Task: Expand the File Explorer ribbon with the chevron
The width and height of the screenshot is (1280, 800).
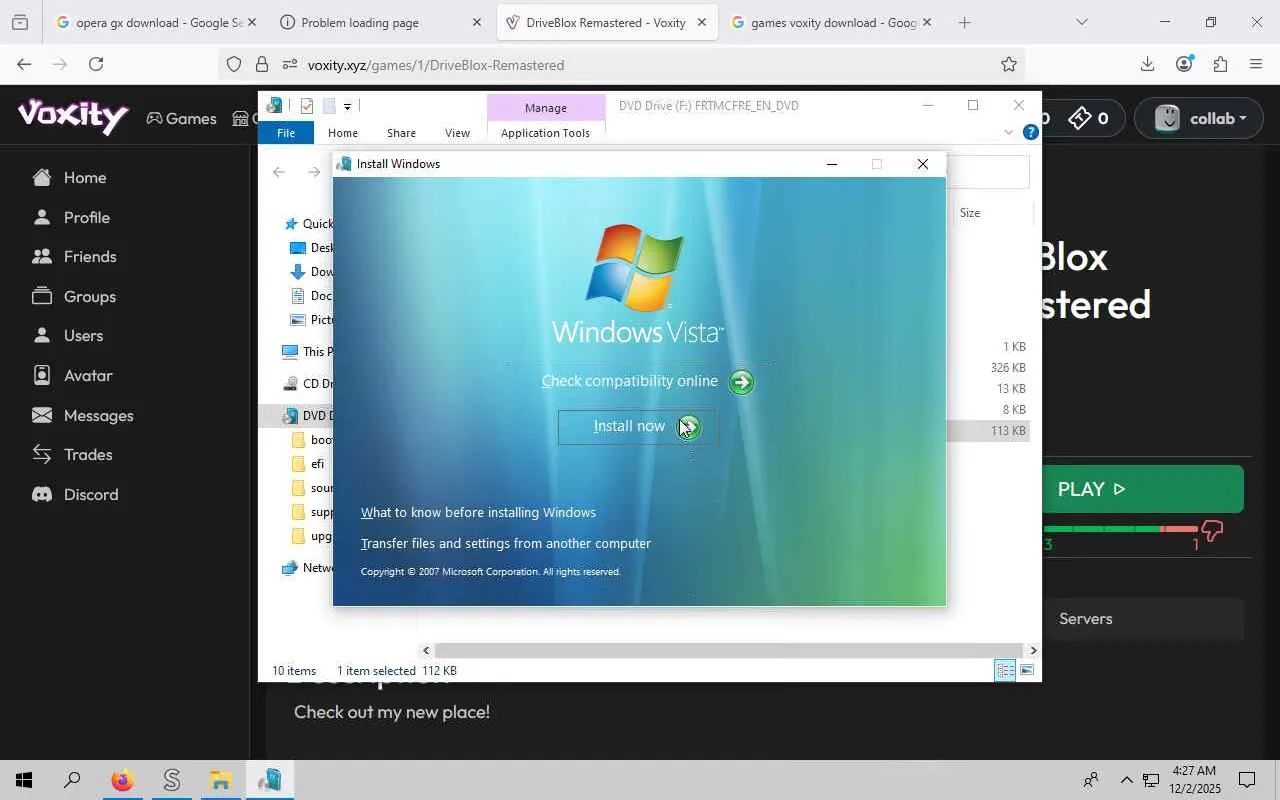Action: coord(1008,132)
